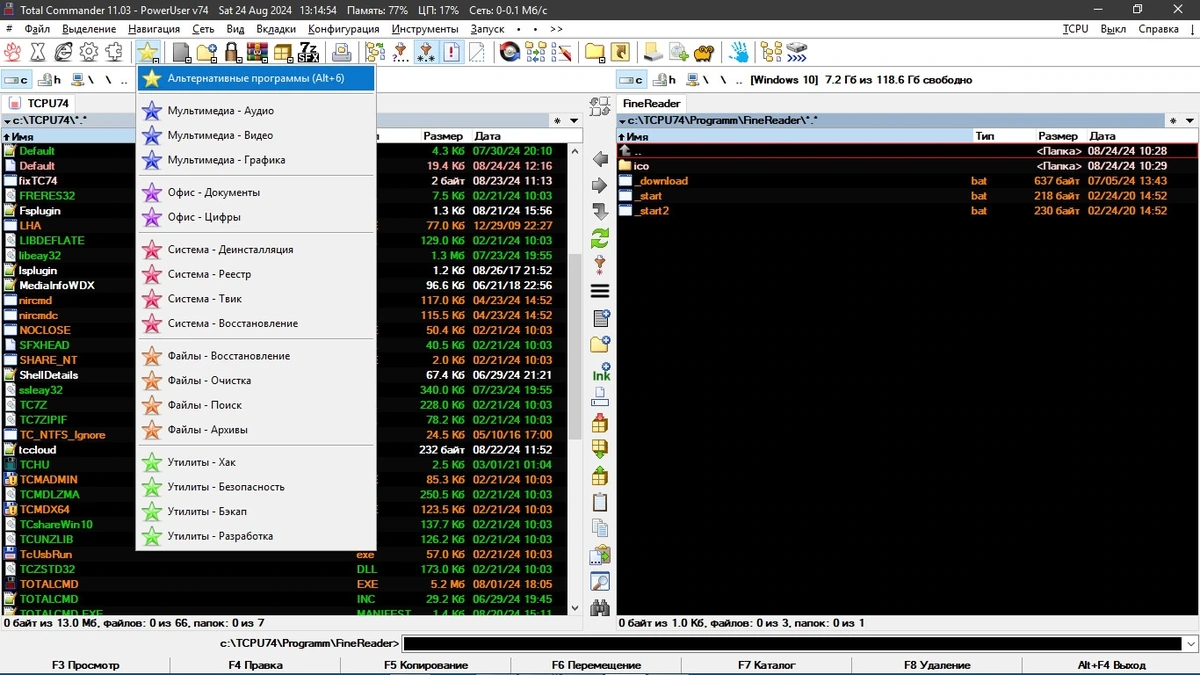Click the red exclamation mark page icon

pyautogui.click(x=452, y=51)
